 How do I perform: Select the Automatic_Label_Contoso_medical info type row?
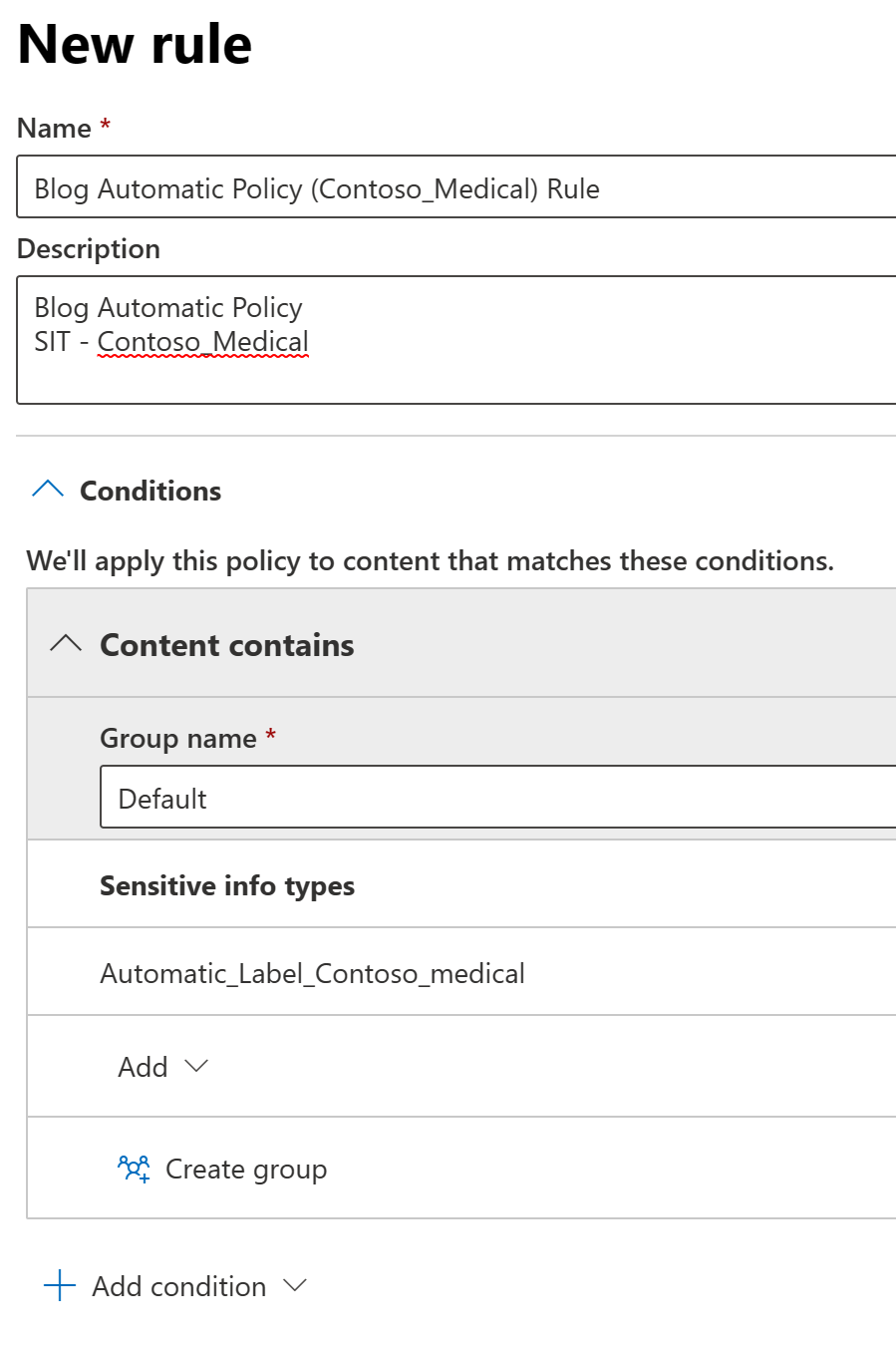pos(461,972)
